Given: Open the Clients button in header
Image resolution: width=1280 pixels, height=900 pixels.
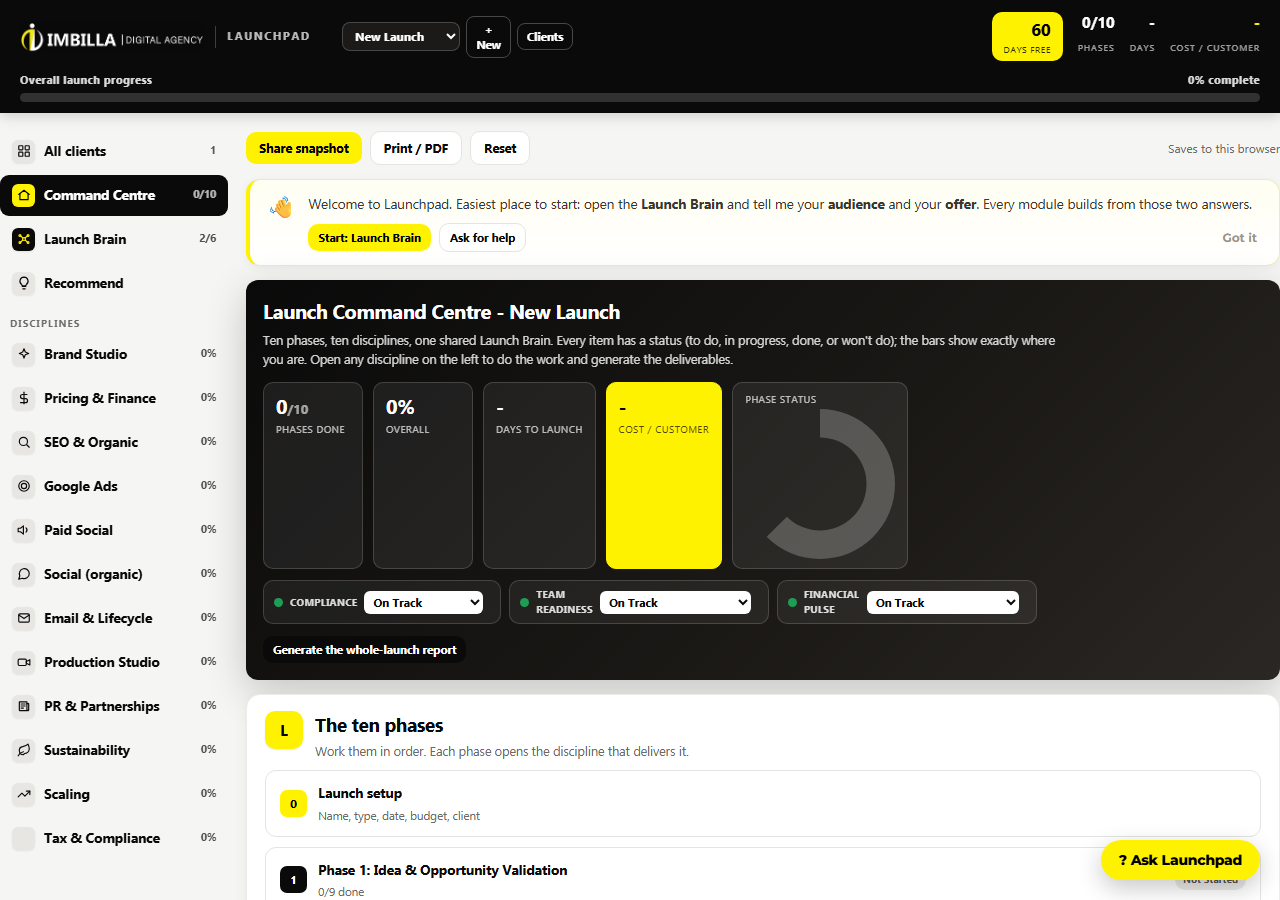Looking at the screenshot, I should point(545,37).
